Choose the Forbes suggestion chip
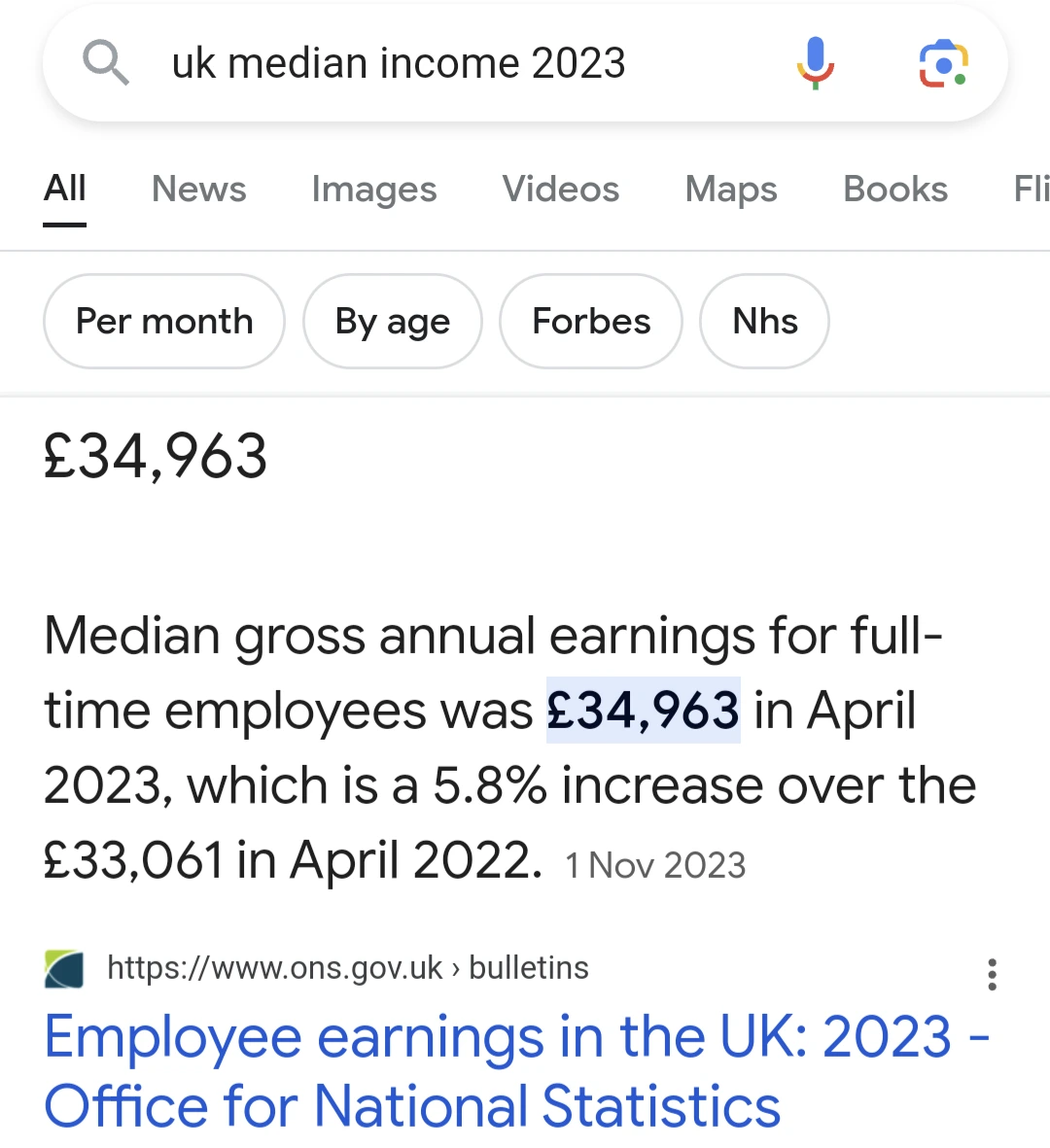This screenshot has height=1148, width=1050. pos(591,322)
